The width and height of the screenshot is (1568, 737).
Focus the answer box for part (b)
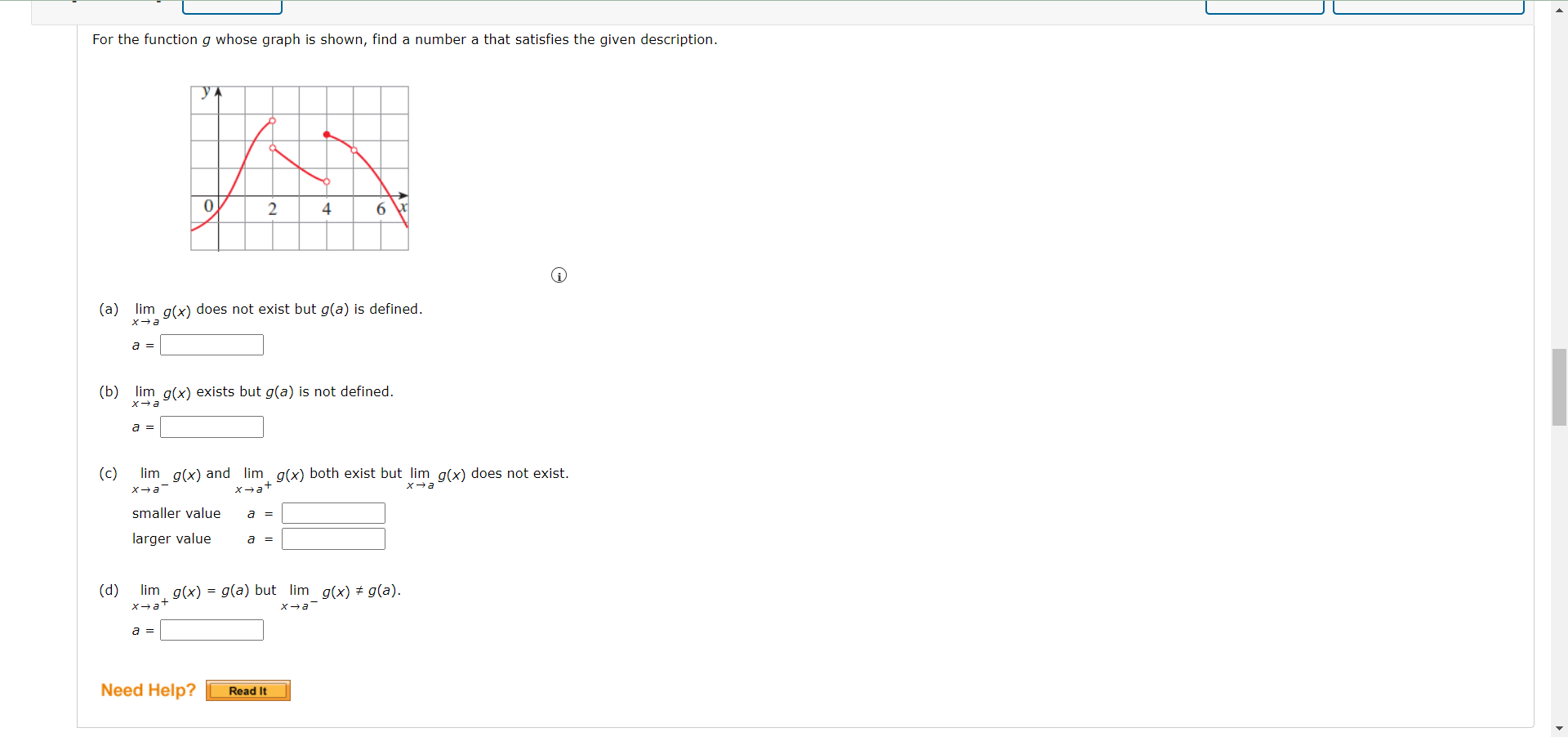(212, 427)
